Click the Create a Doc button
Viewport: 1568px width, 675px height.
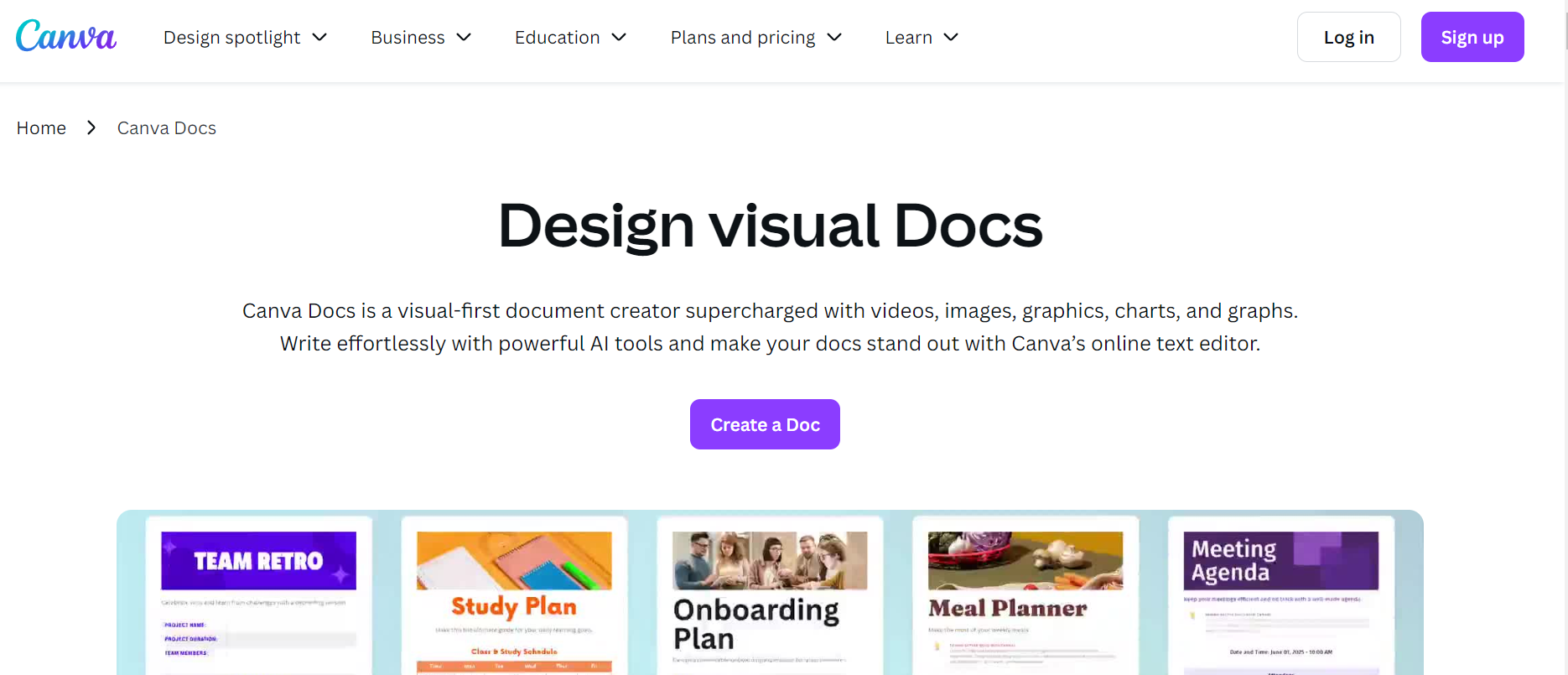(765, 424)
